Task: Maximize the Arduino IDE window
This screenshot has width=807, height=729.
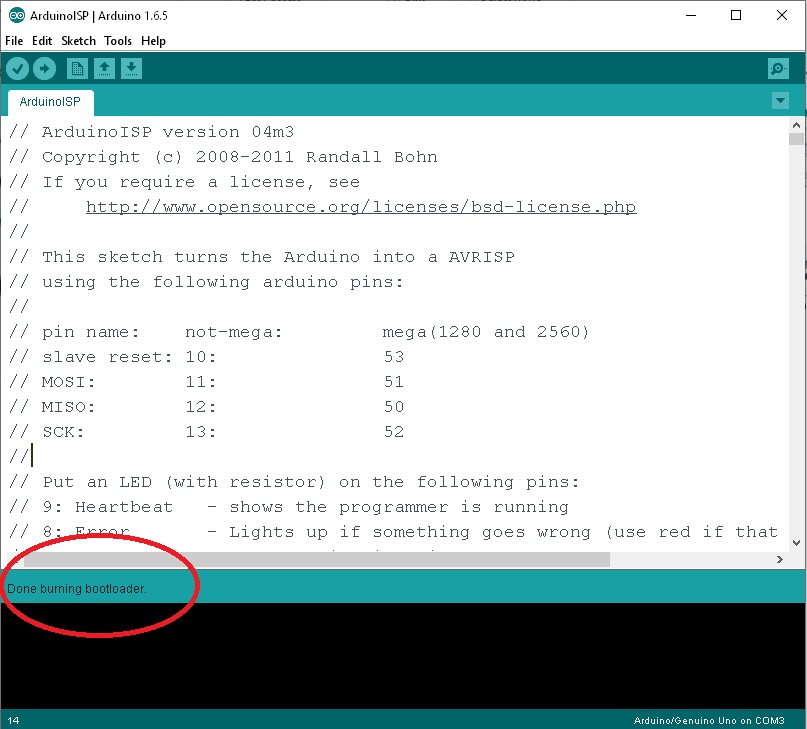Action: (736, 15)
